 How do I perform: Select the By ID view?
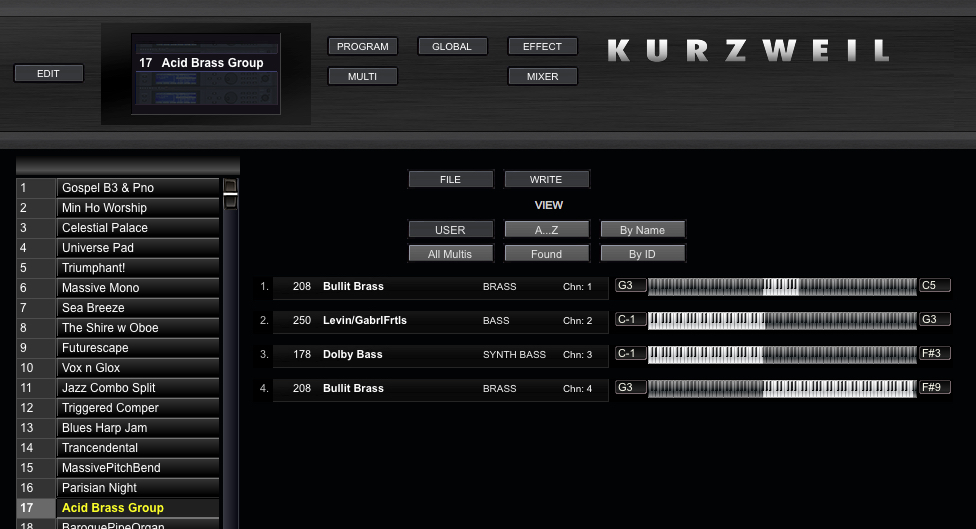642,254
